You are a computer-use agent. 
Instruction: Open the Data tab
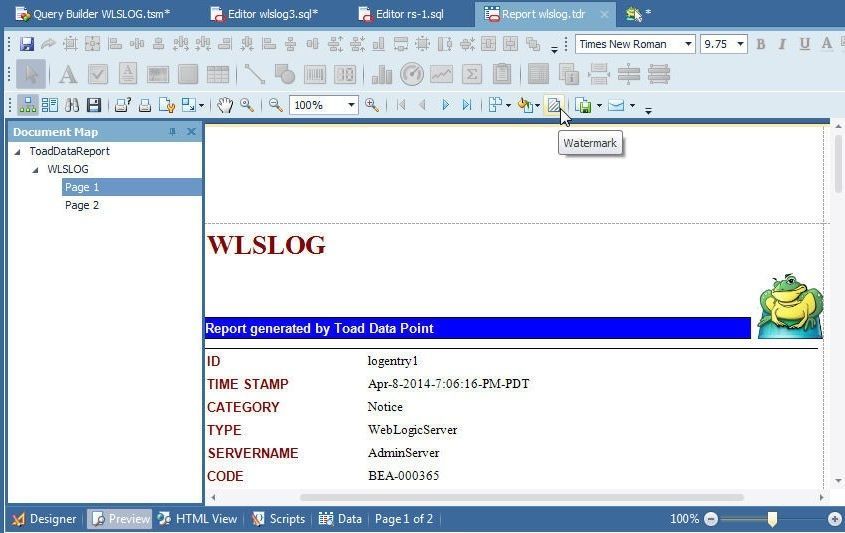[x=340, y=519]
